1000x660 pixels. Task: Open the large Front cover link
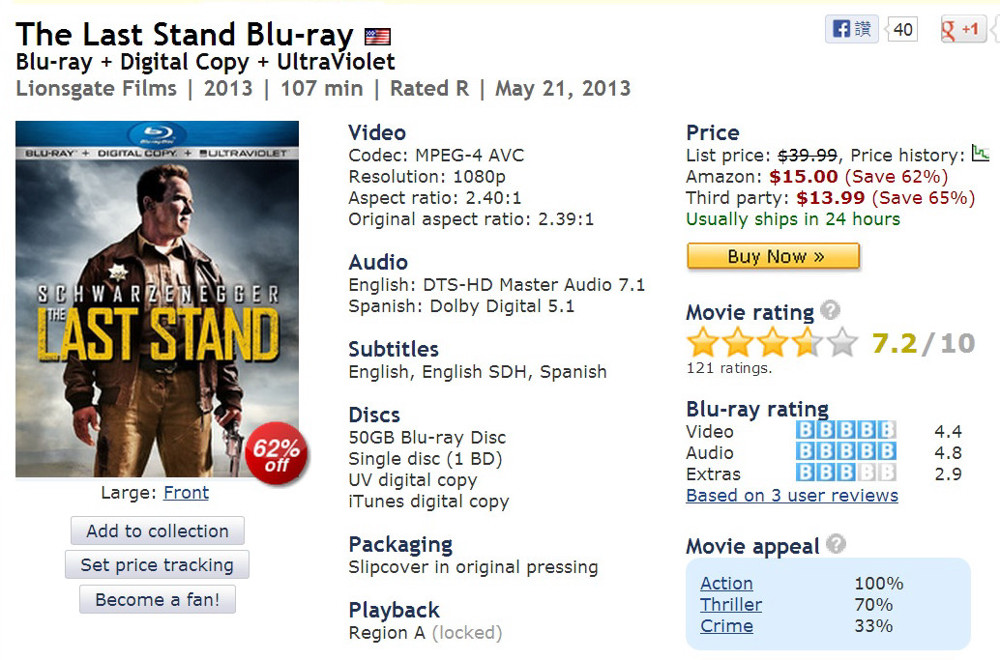pyautogui.click(x=186, y=493)
